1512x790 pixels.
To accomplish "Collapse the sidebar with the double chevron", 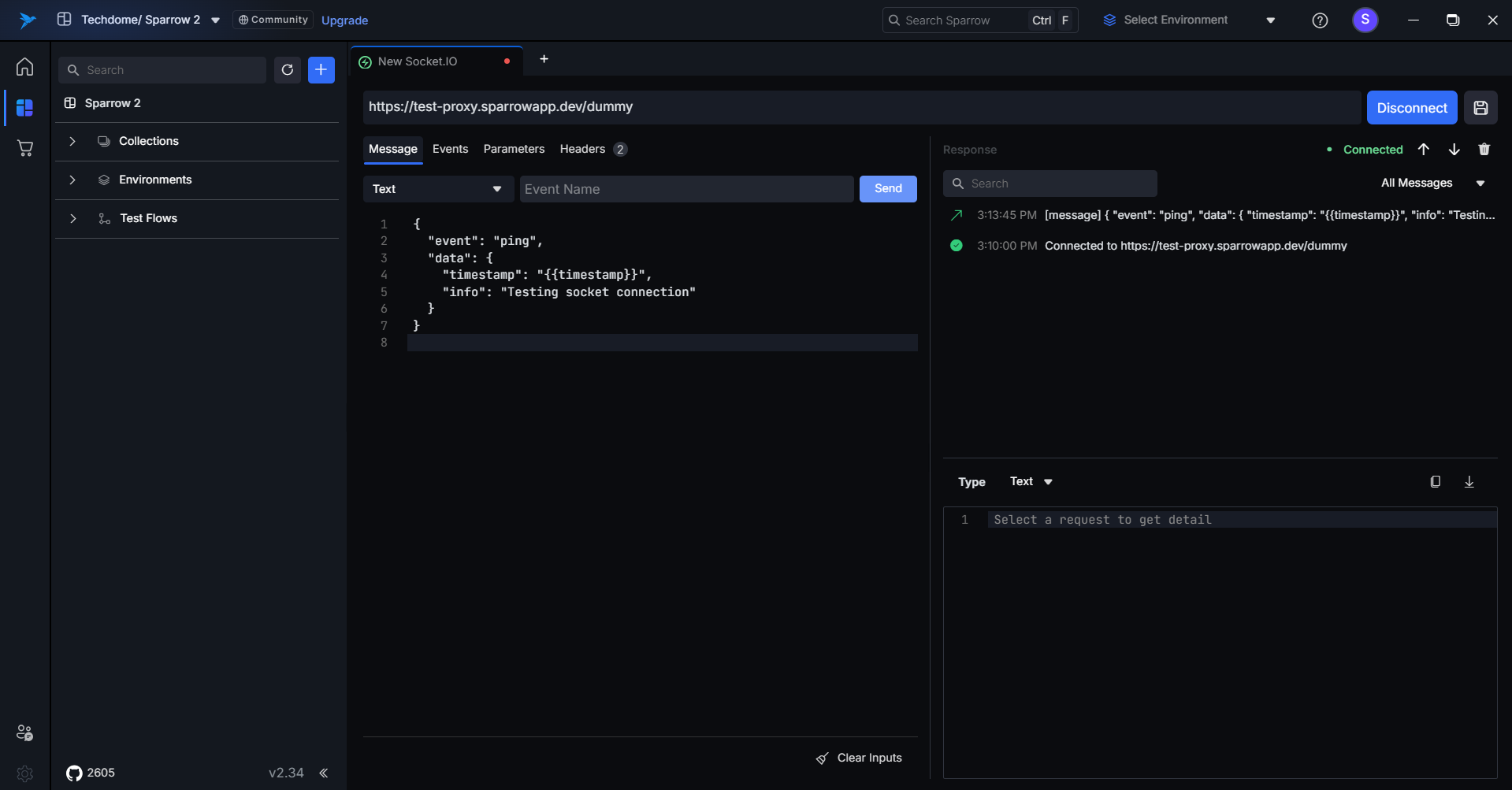I will [323, 773].
